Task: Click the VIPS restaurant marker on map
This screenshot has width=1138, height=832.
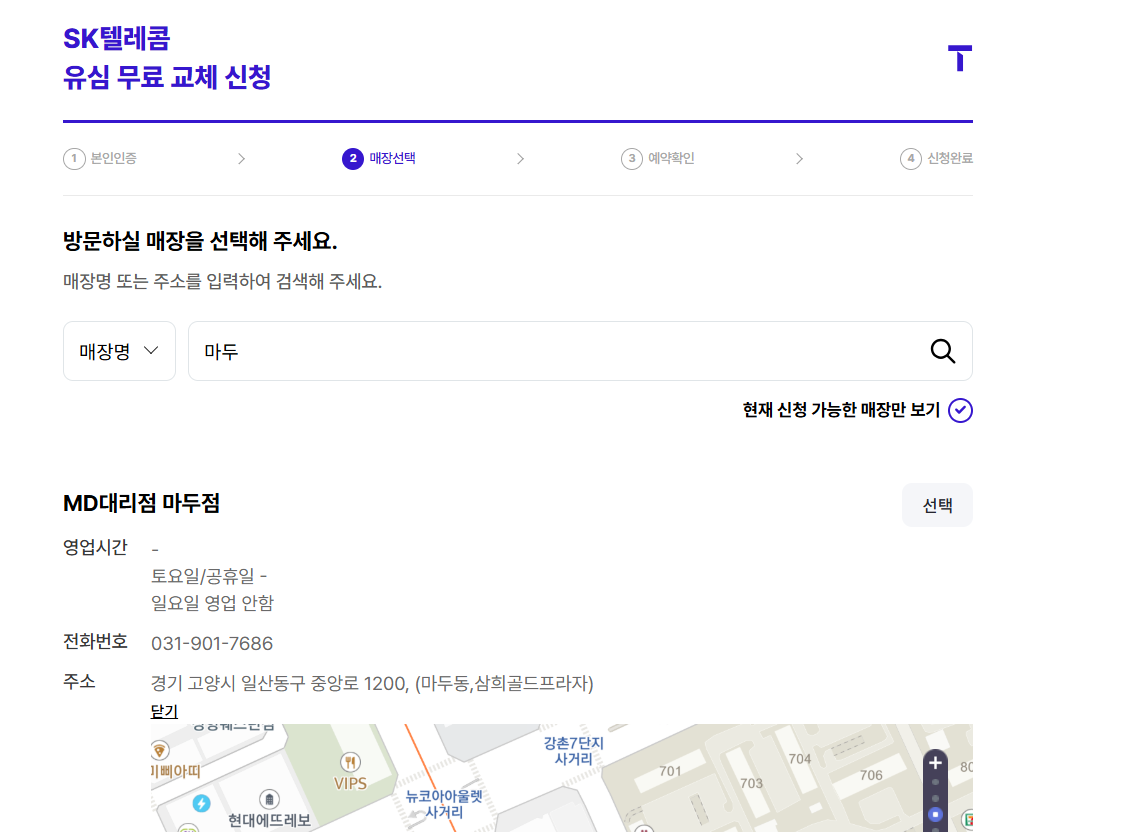Action: pyautogui.click(x=350, y=762)
